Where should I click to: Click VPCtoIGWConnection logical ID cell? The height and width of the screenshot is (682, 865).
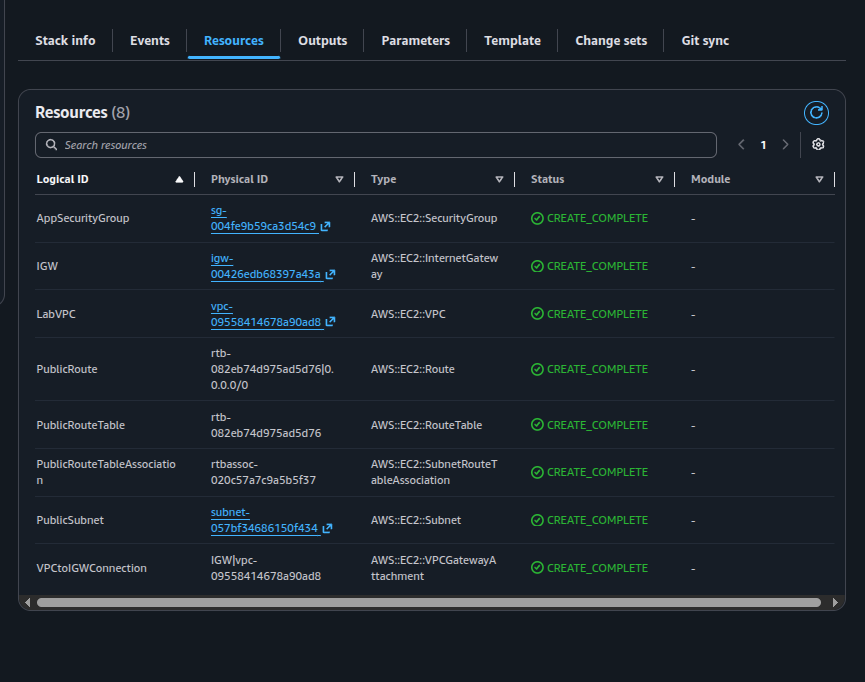point(92,568)
